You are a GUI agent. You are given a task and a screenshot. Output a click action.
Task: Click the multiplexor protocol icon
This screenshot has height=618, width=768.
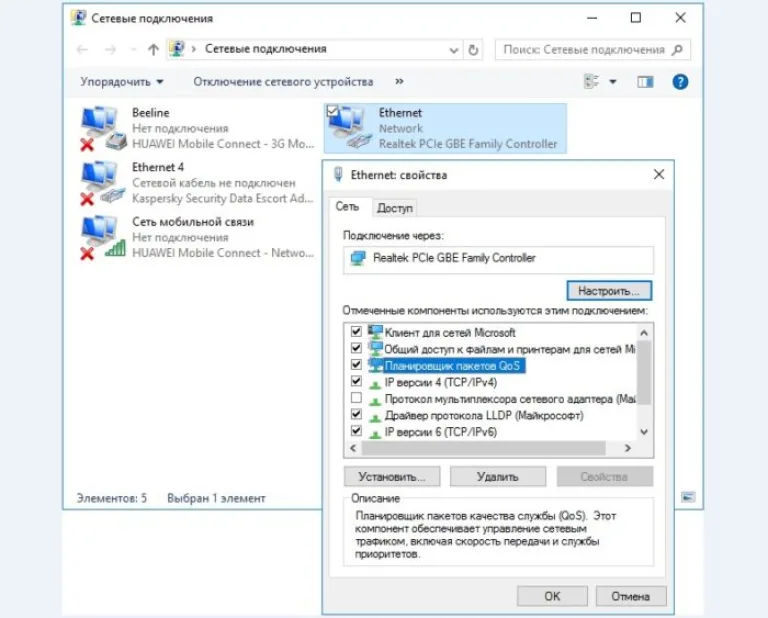pos(375,400)
